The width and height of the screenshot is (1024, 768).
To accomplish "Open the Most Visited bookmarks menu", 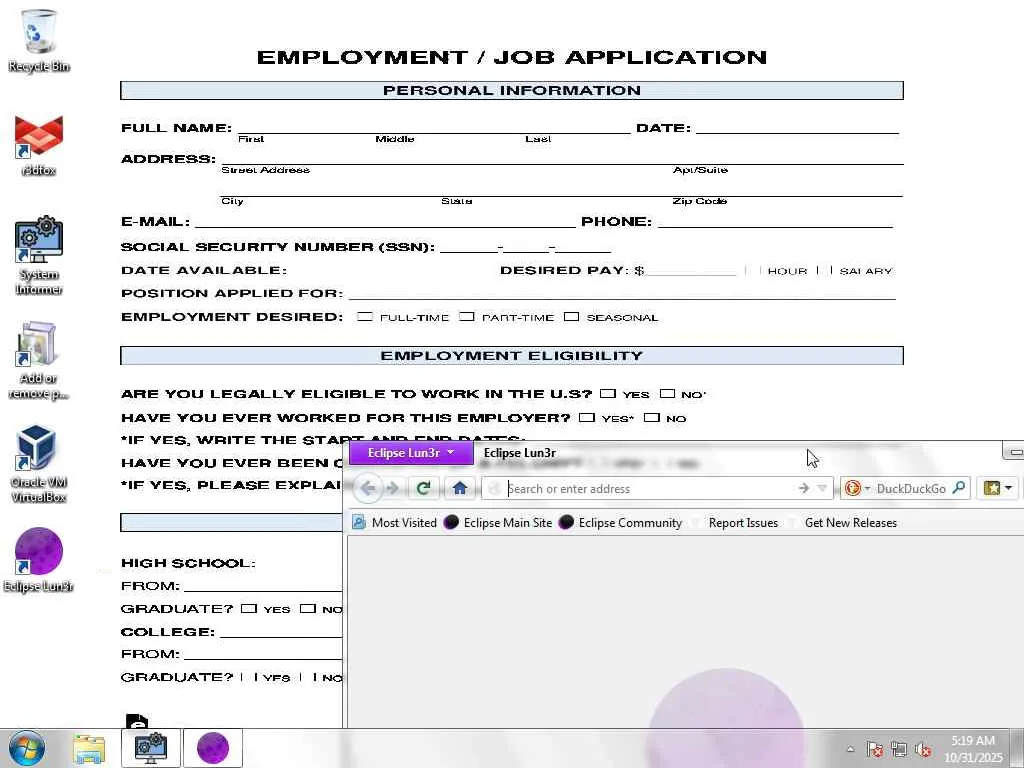I will pos(394,522).
